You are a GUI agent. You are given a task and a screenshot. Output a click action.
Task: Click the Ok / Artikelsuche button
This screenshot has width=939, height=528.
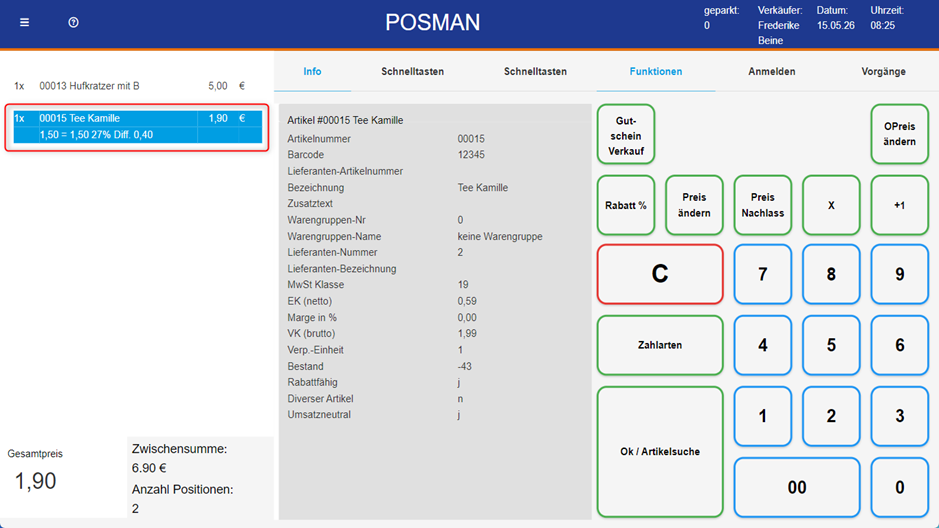660,452
